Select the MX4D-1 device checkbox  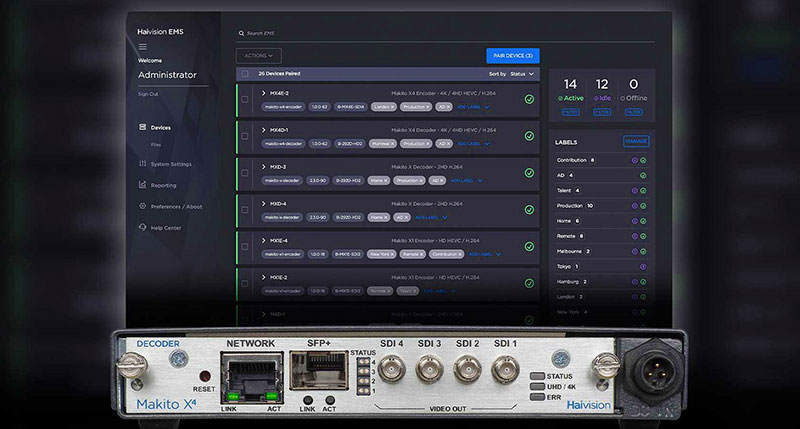(x=245, y=136)
